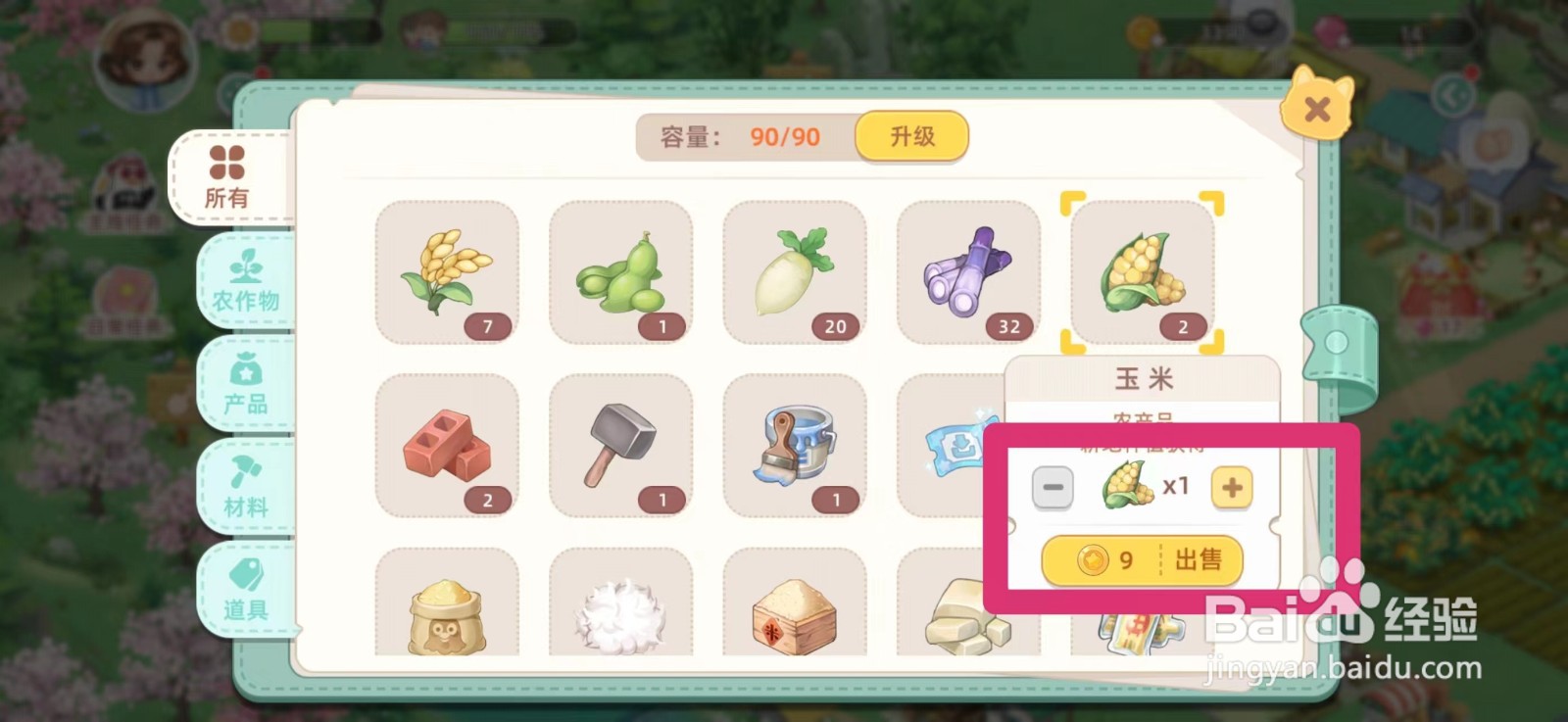
Task: Open the 农作物 crops tab
Action: (x=247, y=281)
